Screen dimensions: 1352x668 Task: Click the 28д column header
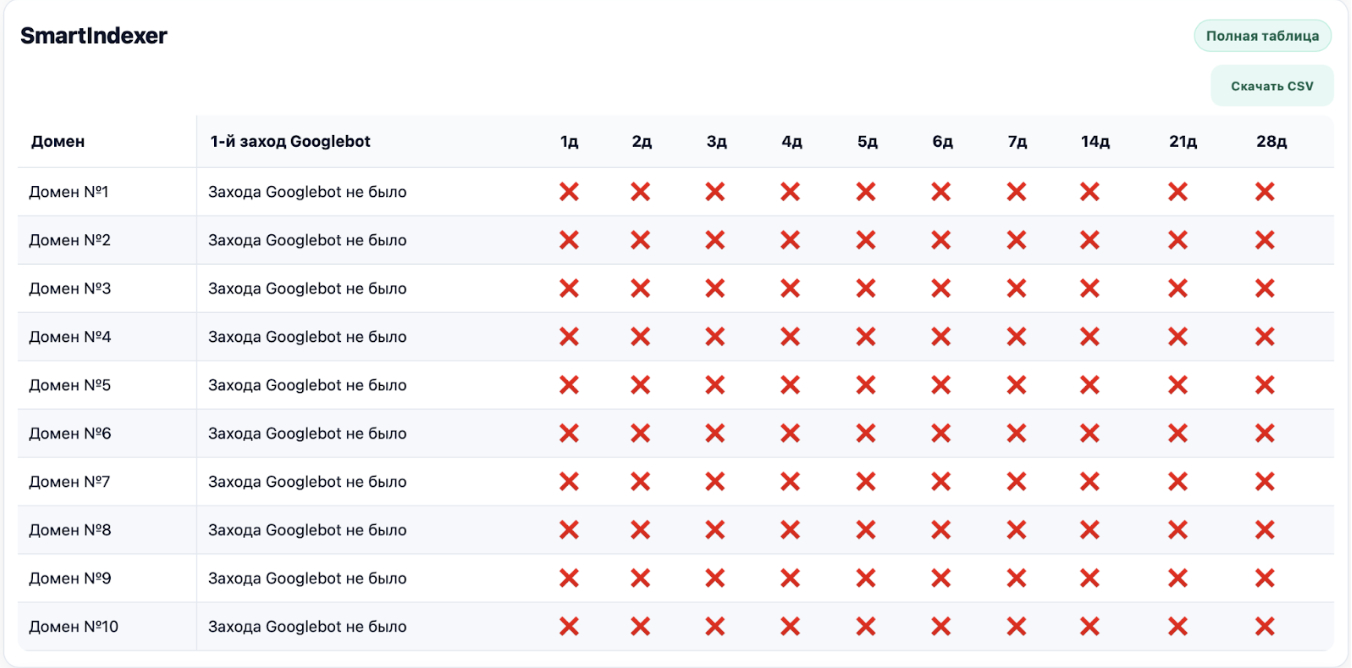[x=1271, y=142]
